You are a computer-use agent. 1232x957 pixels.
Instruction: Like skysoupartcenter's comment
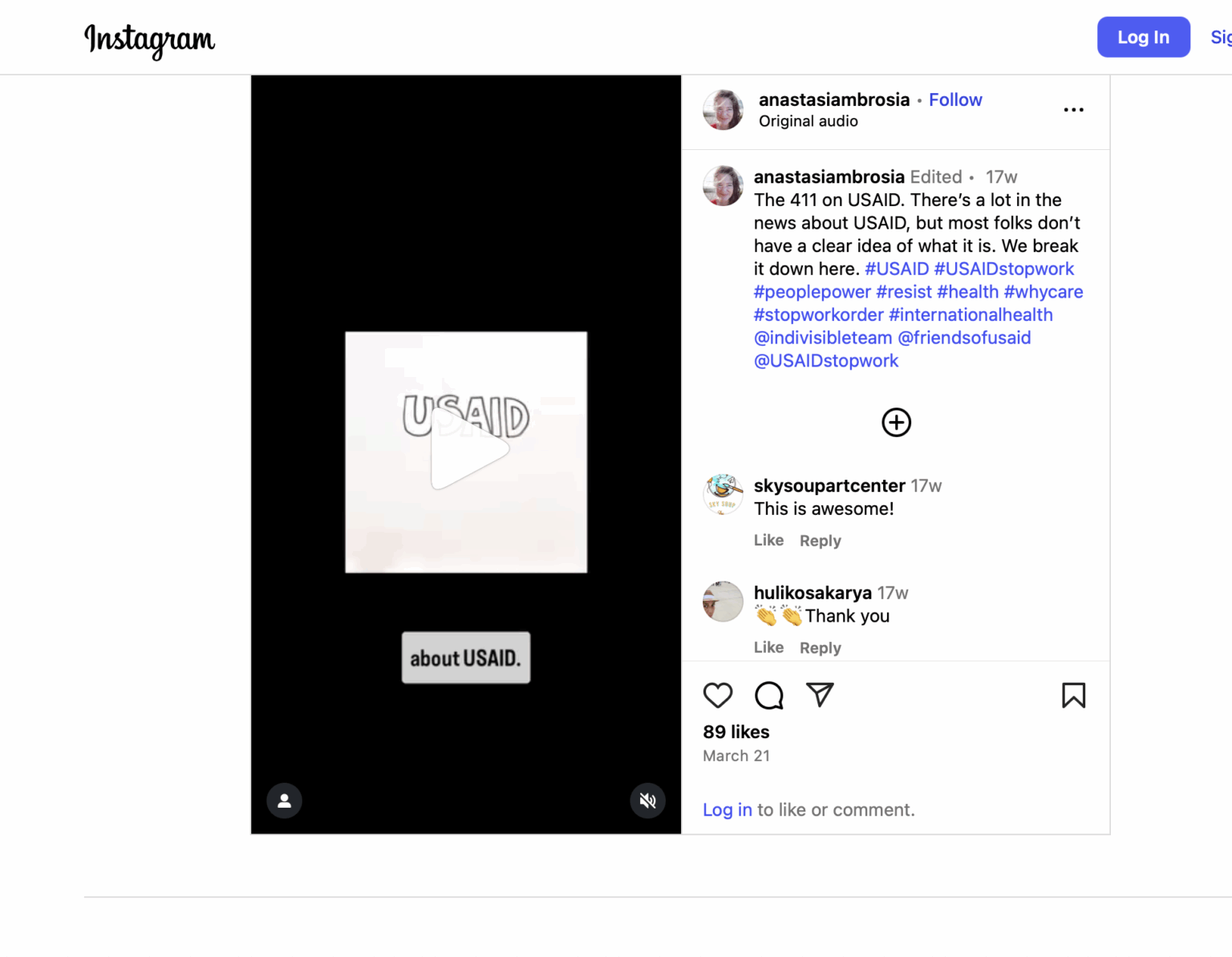click(x=768, y=541)
